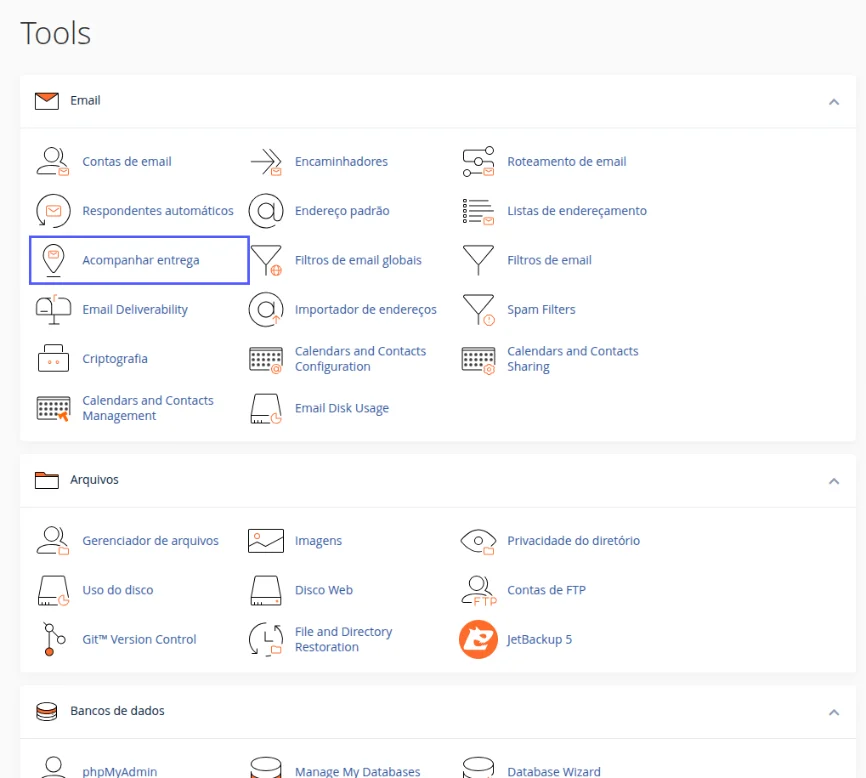Open the Gerenciador de arquivos link

point(151,541)
